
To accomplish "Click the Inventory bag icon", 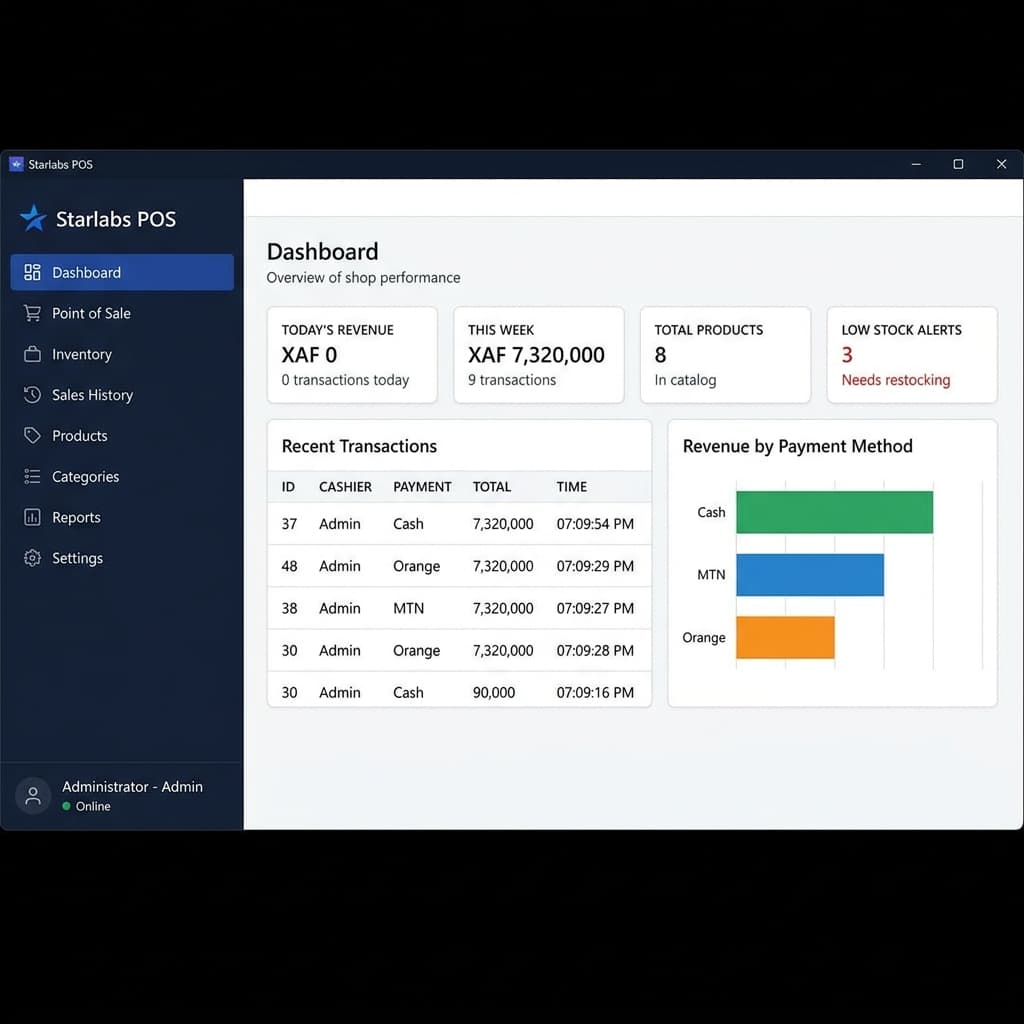I will click(x=32, y=354).
